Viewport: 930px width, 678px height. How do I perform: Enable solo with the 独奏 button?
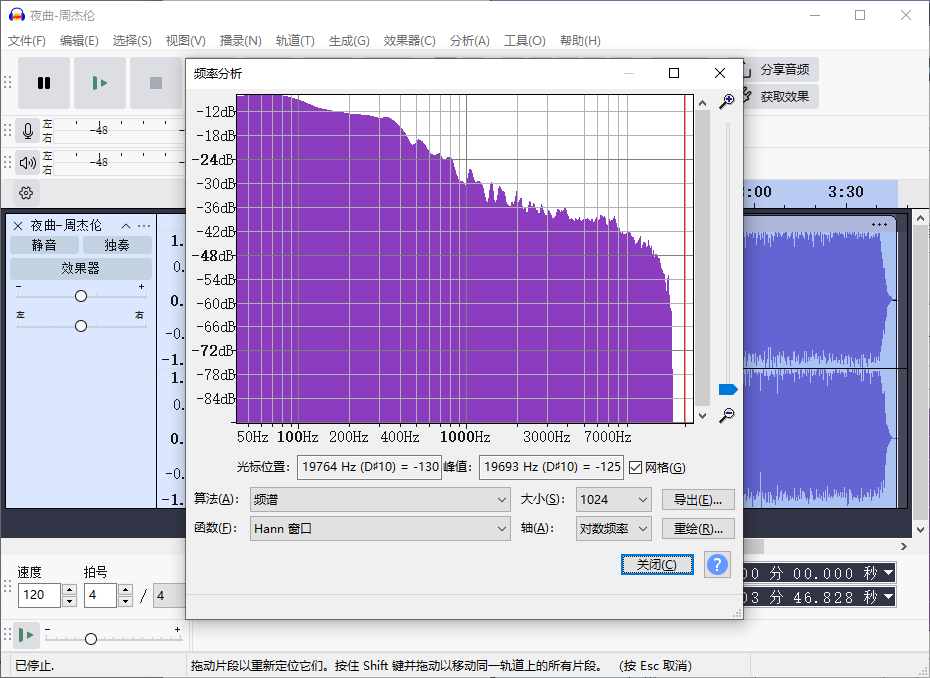(x=115, y=244)
